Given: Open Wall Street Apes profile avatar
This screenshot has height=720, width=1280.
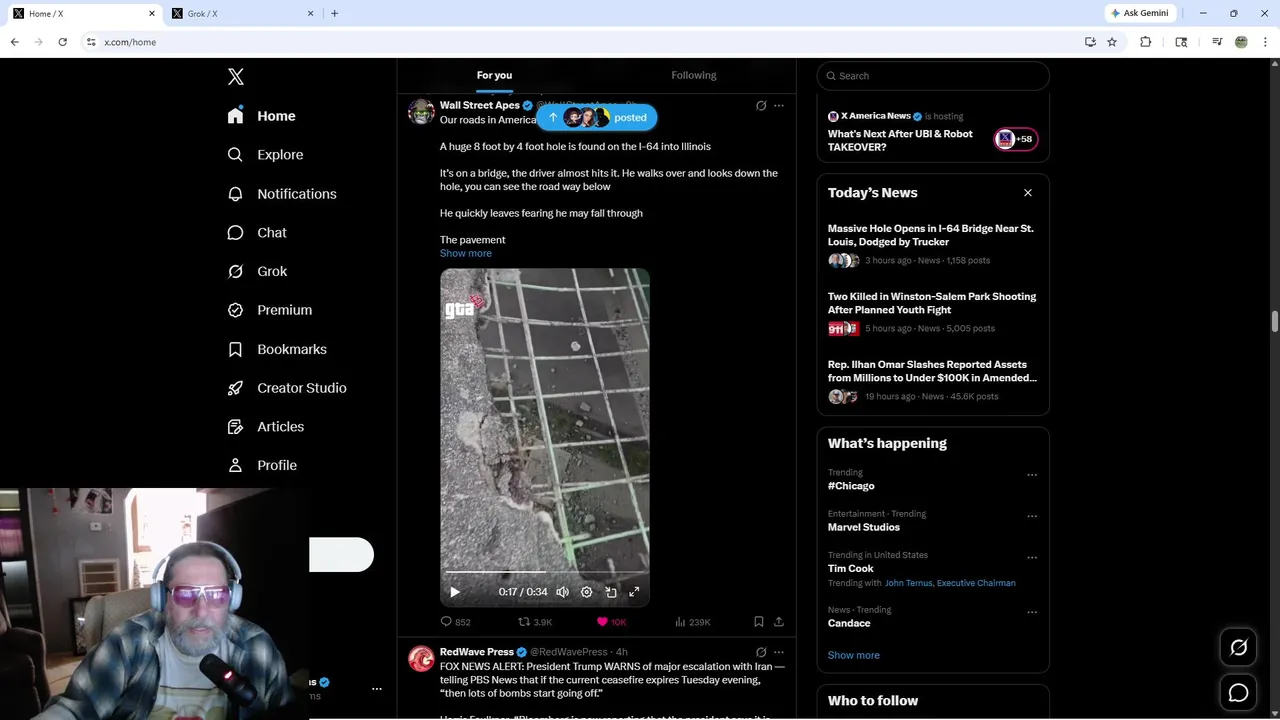Looking at the screenshot, I should pos(421,111).
